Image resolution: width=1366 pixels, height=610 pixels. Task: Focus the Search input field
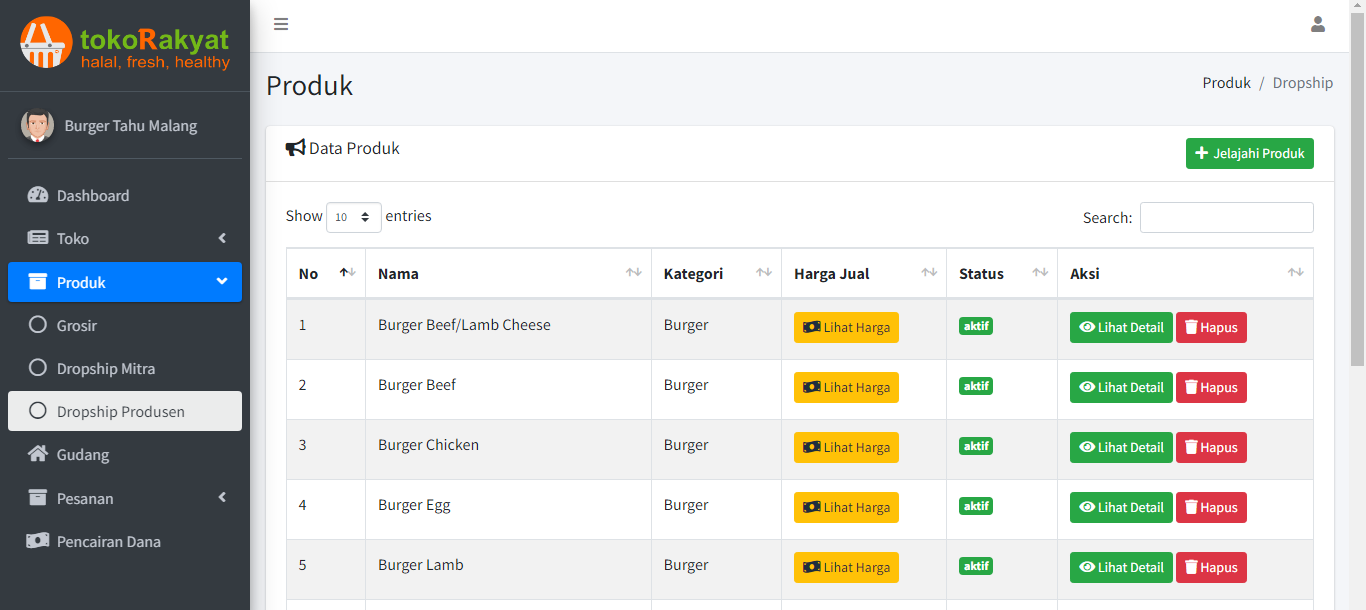1226,217
